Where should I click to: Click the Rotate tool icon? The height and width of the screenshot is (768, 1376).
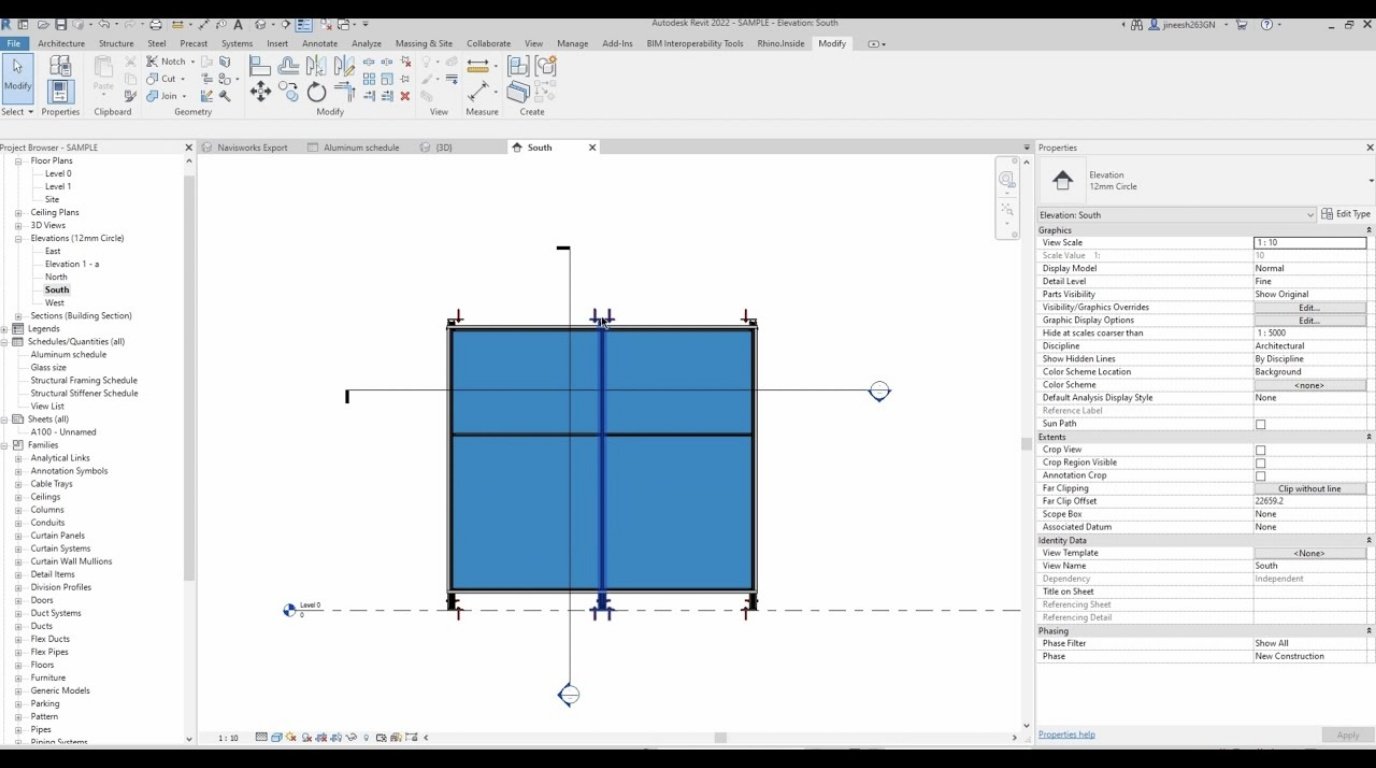point(317,92)
